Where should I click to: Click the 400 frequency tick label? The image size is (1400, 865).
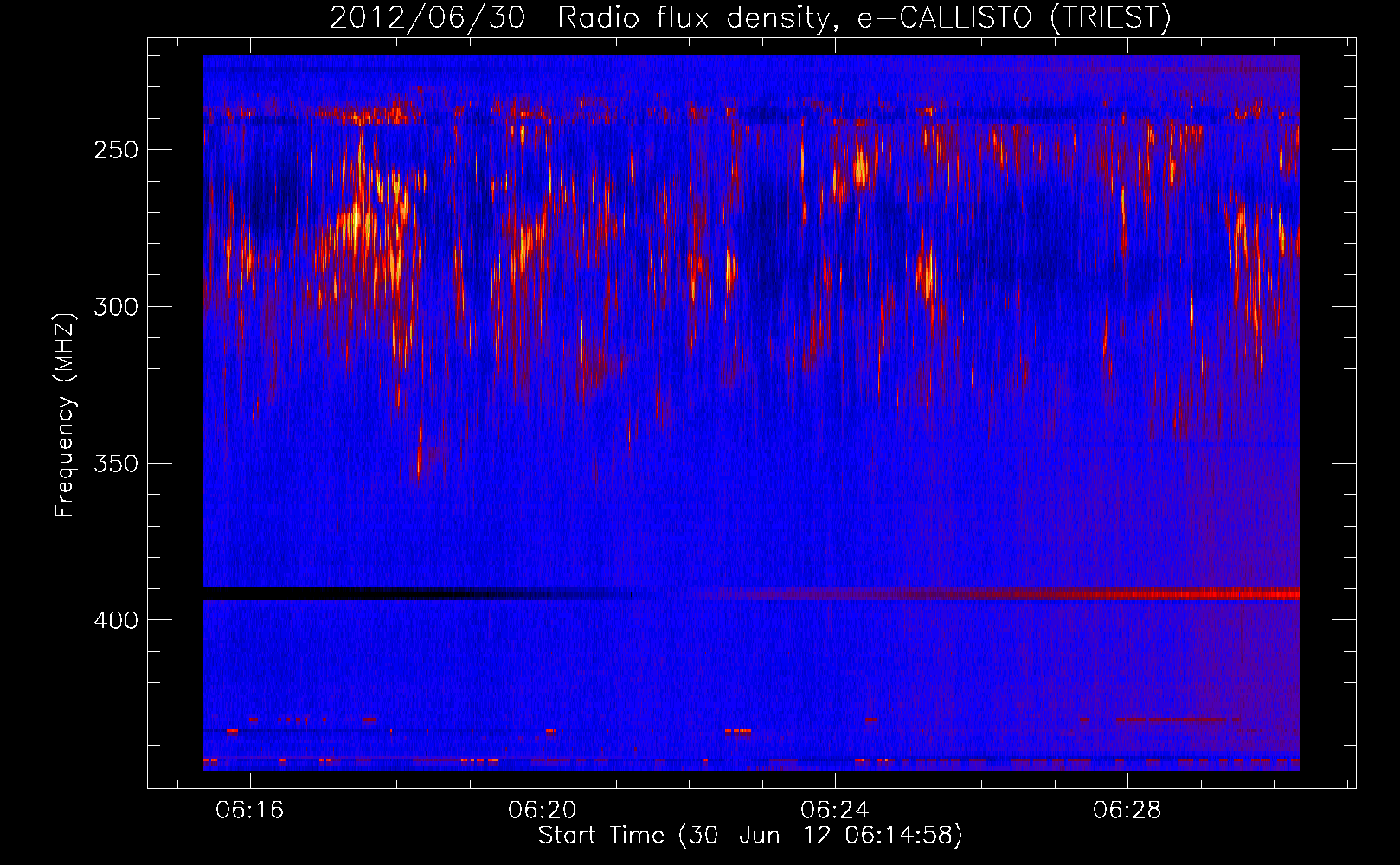[116, 620]
